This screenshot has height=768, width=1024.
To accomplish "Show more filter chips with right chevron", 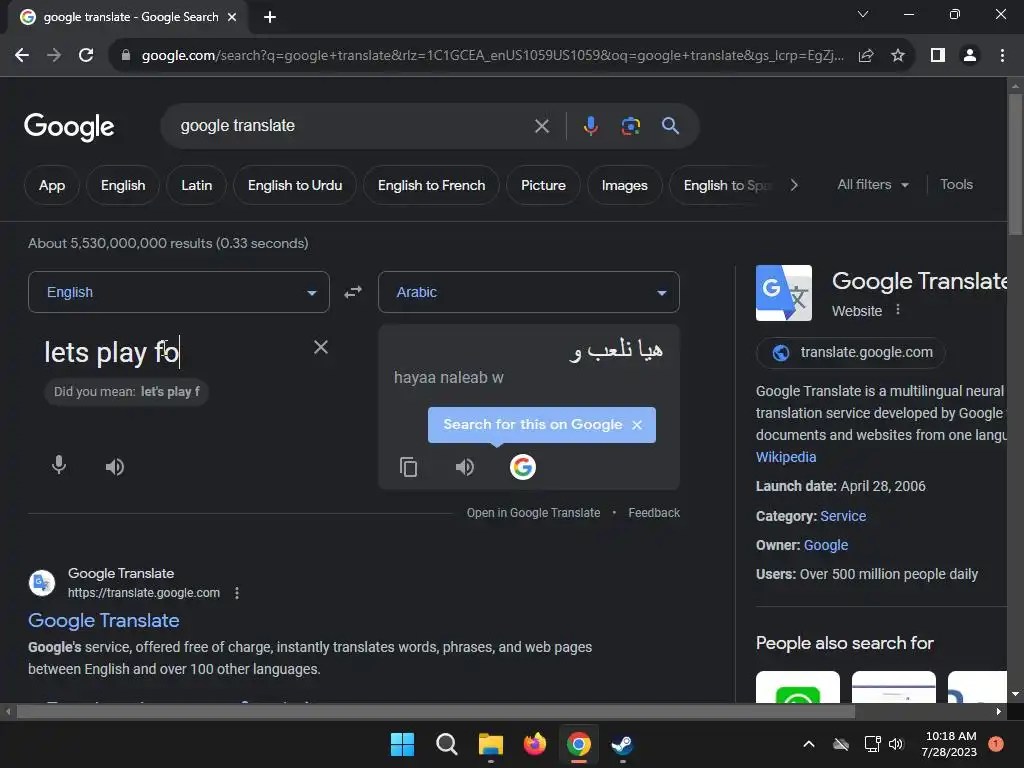I will tap(794, 185).
